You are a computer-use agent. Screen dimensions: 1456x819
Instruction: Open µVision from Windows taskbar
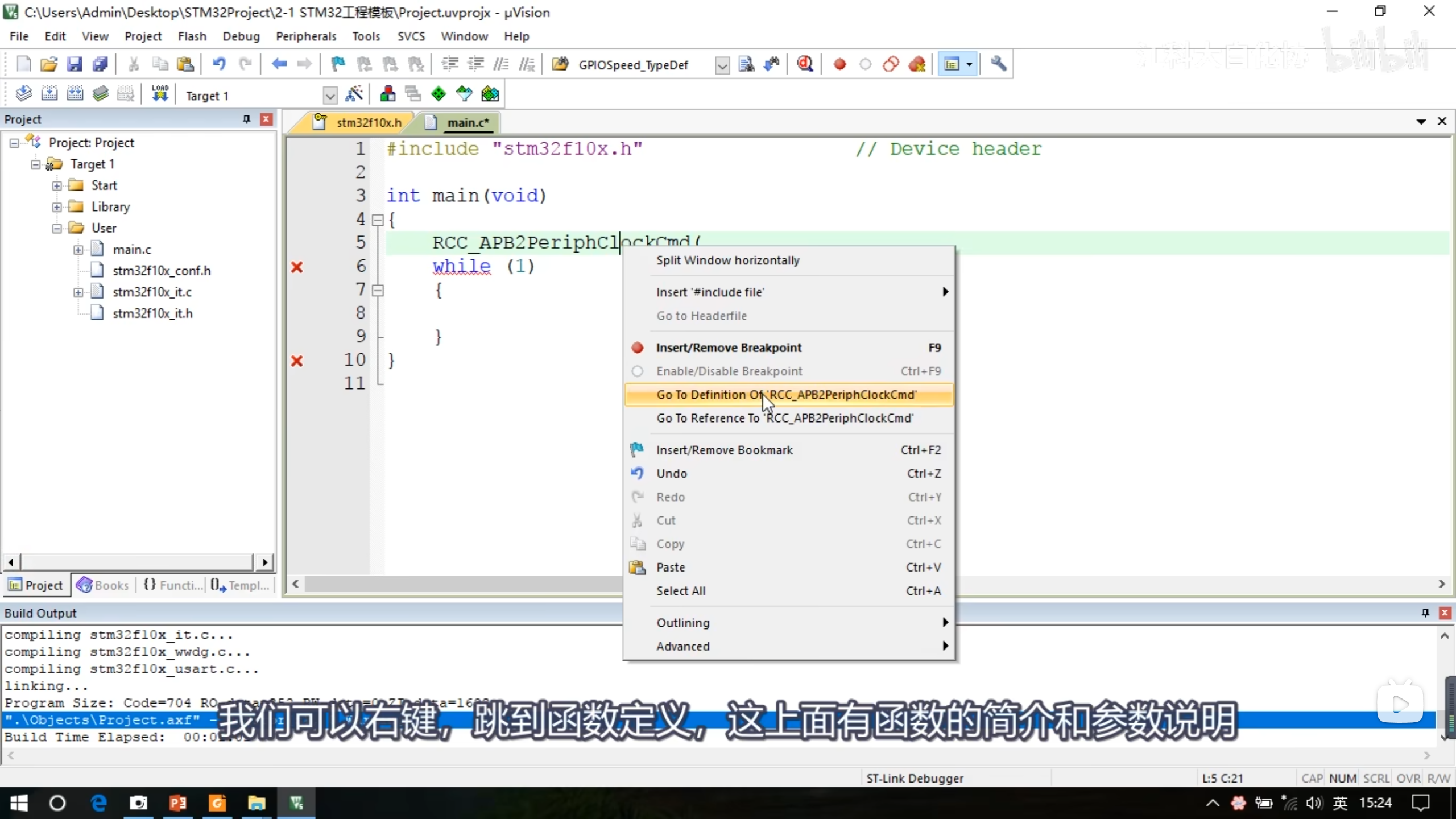click(x=296, y=803)
